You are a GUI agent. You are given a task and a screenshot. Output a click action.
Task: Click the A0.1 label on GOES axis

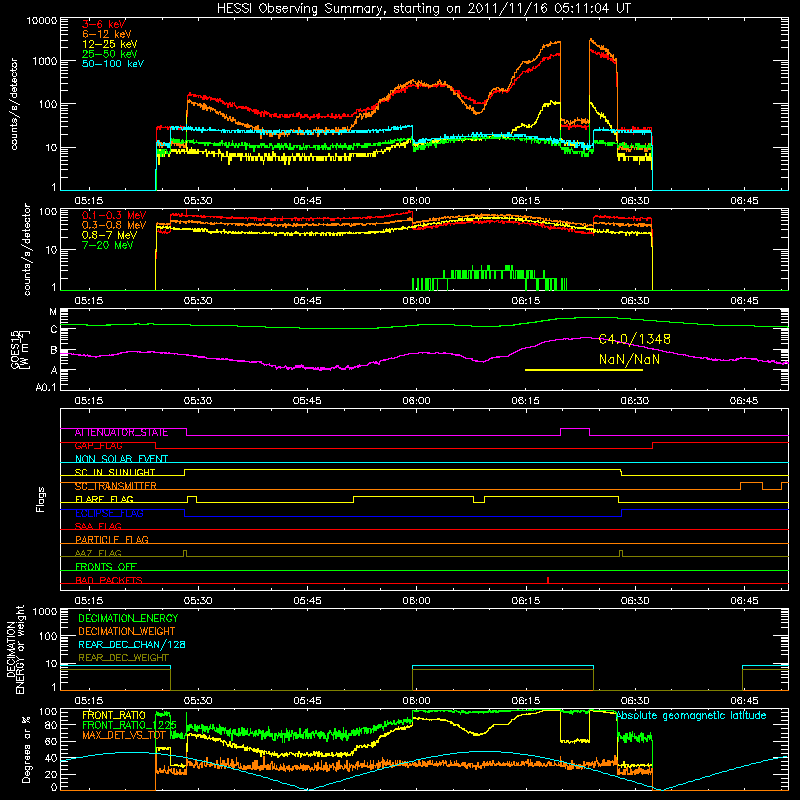pyautogui.click(x=46, y=387)
